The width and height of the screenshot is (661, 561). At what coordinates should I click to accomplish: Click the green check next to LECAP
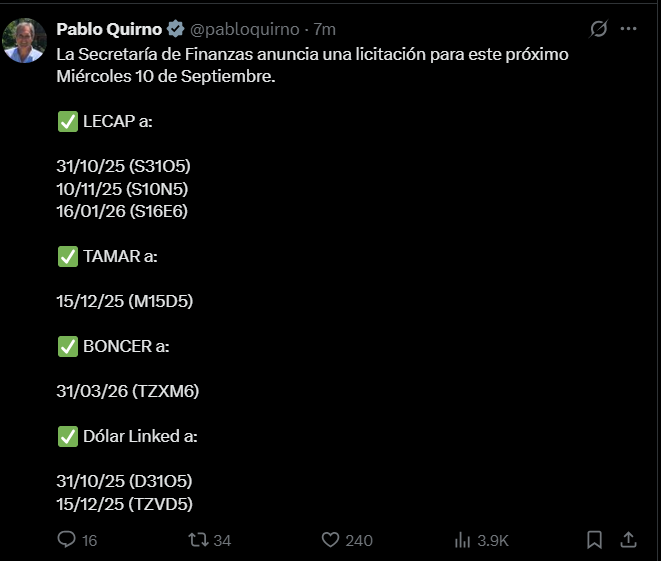(x=68, y=121)
